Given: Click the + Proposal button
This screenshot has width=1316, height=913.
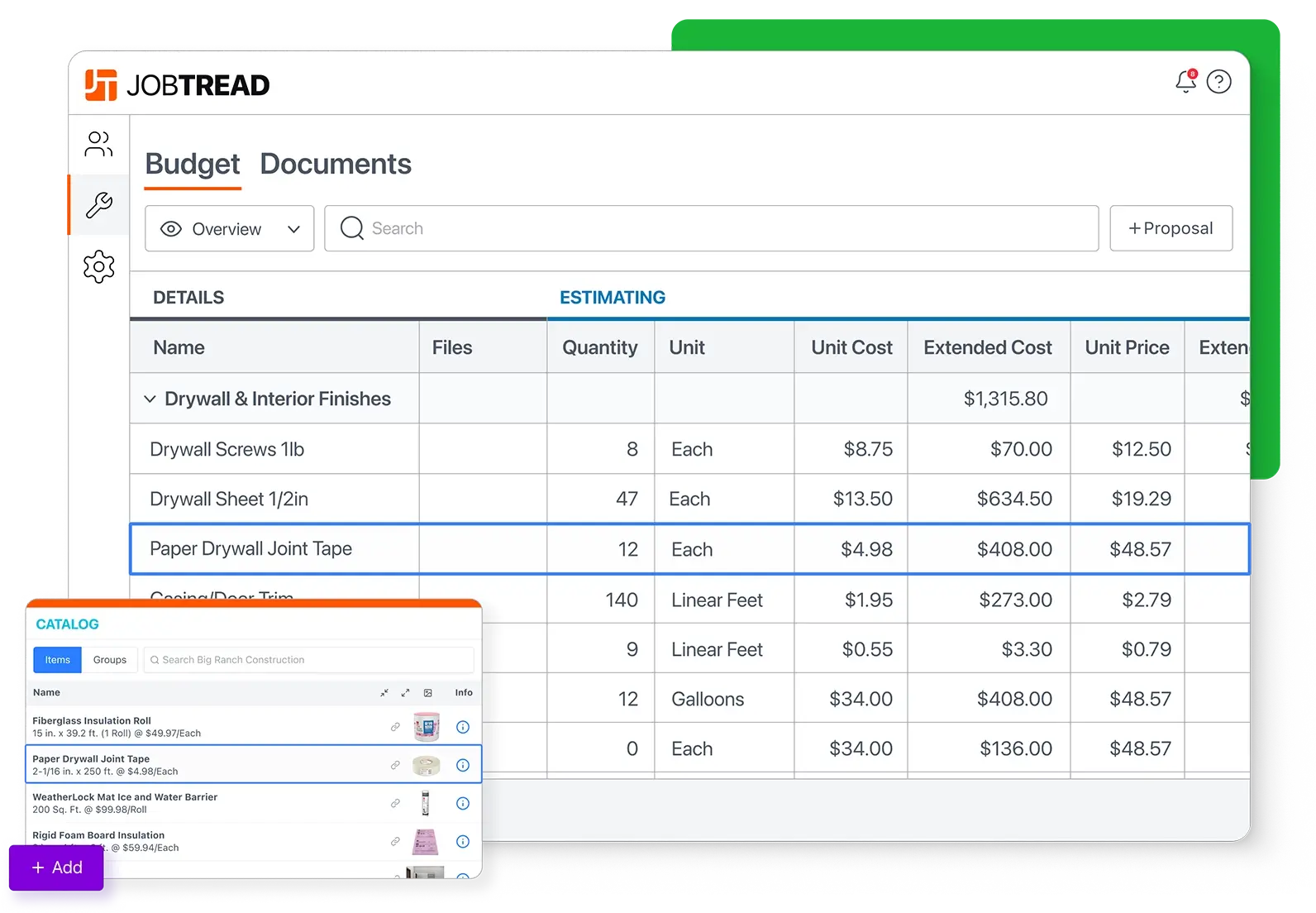Looking at the screenshot, I should (x=1171, y=228).
